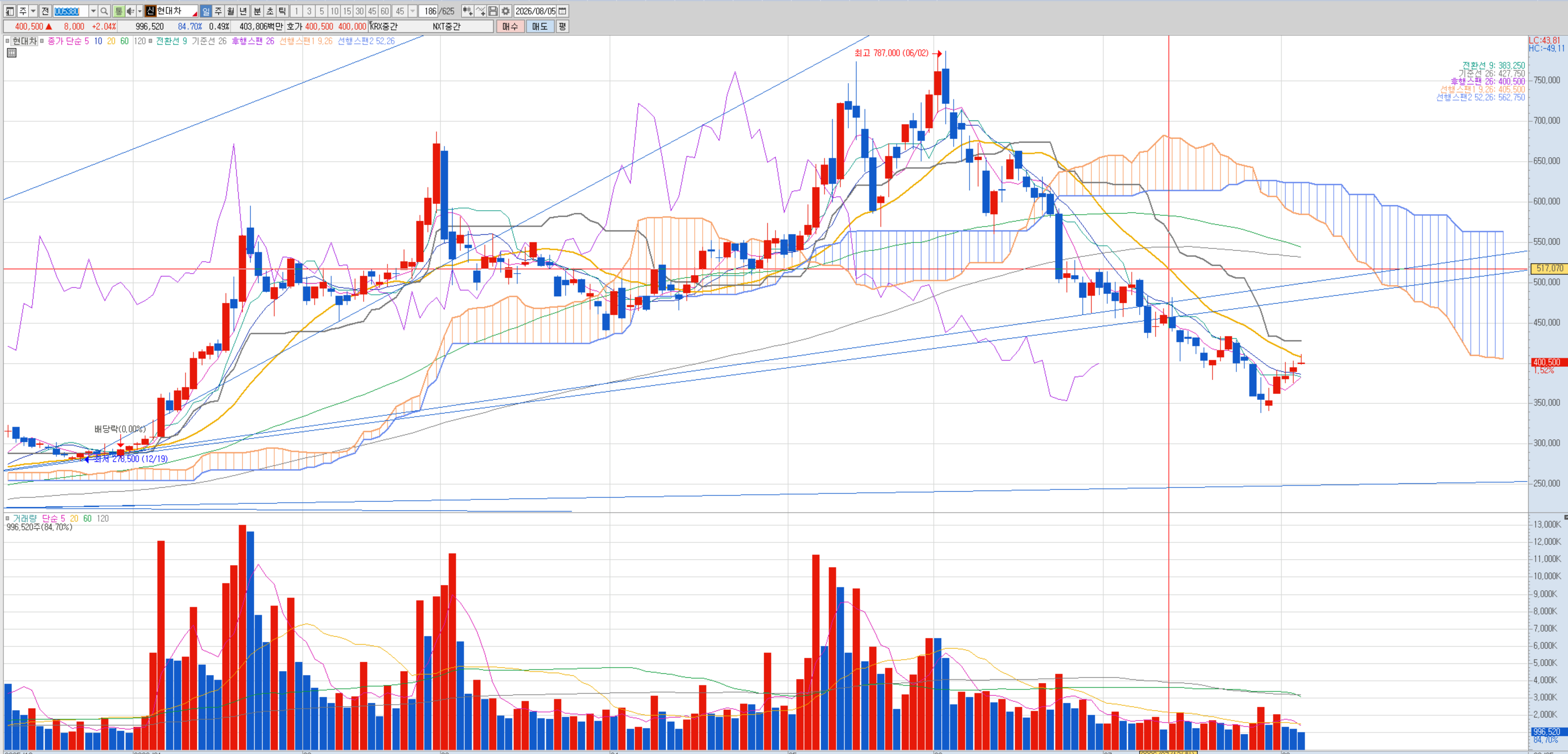Click the 선행스팬2 52,26 legend label
Viewport: 1568px width, 754px height.
click(x=366, y=41)
